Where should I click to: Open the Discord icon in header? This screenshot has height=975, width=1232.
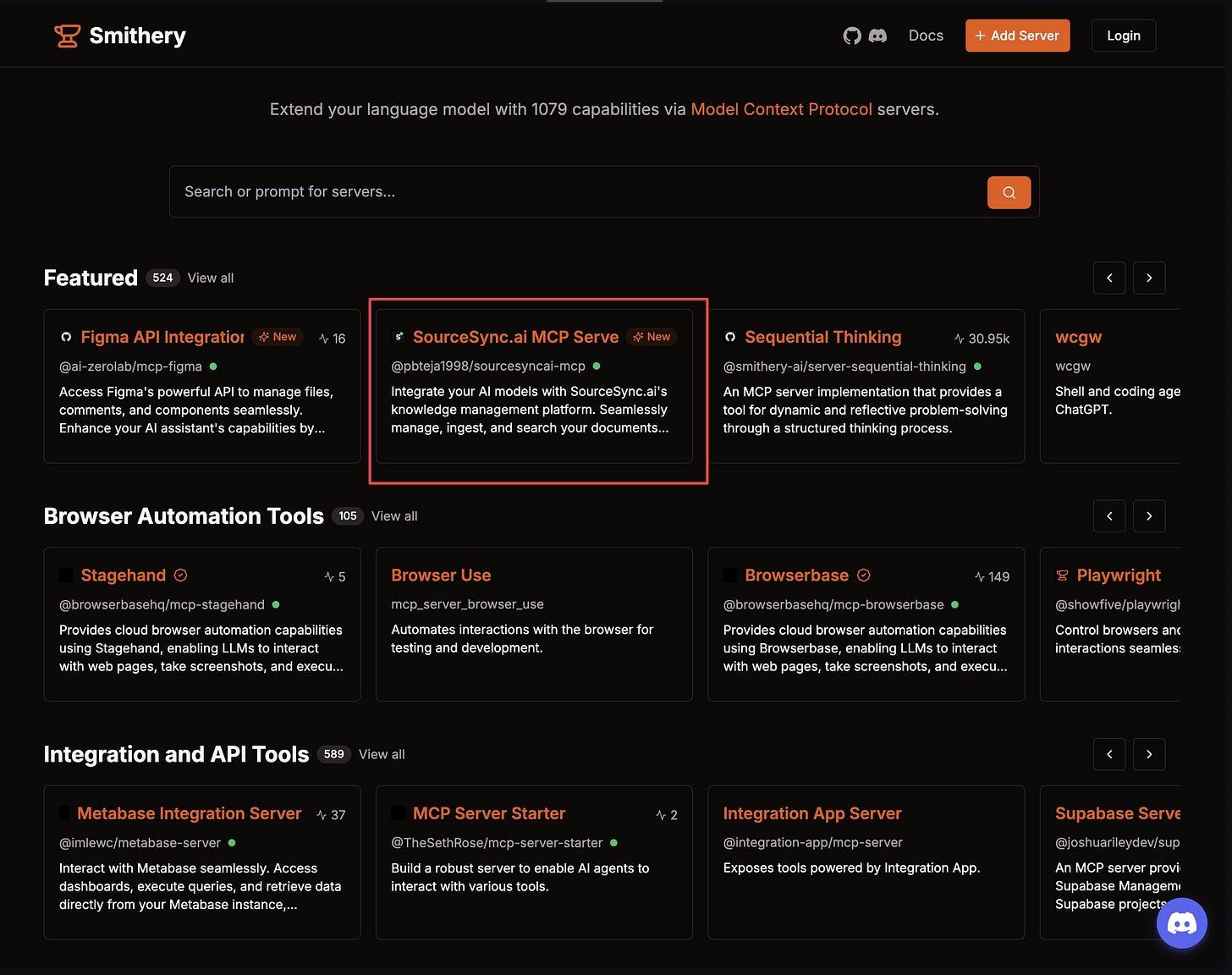877,36
